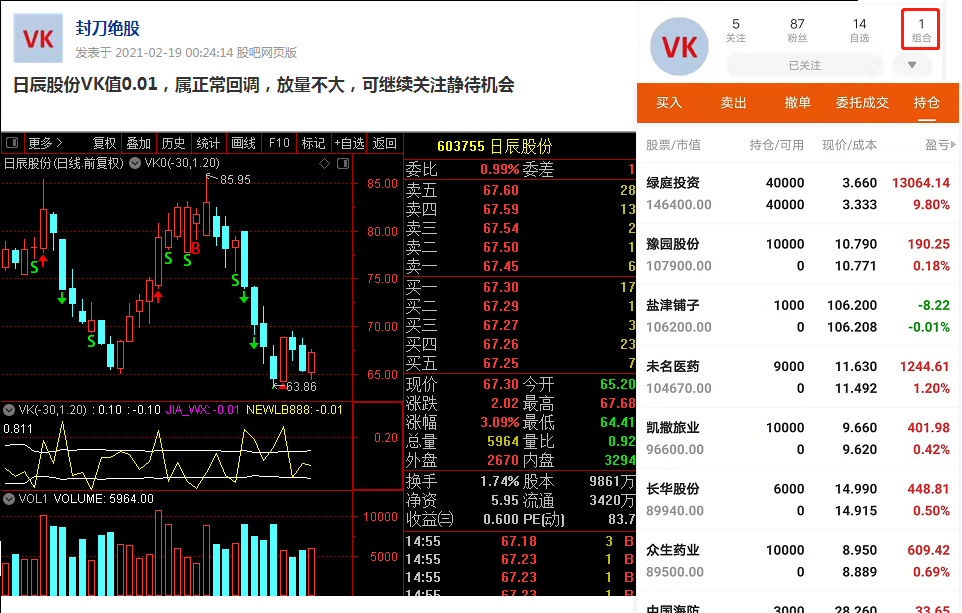The image size is (962, 613).
Task: Click the 换手 1.74% turnover value
Action: [499, 482]
